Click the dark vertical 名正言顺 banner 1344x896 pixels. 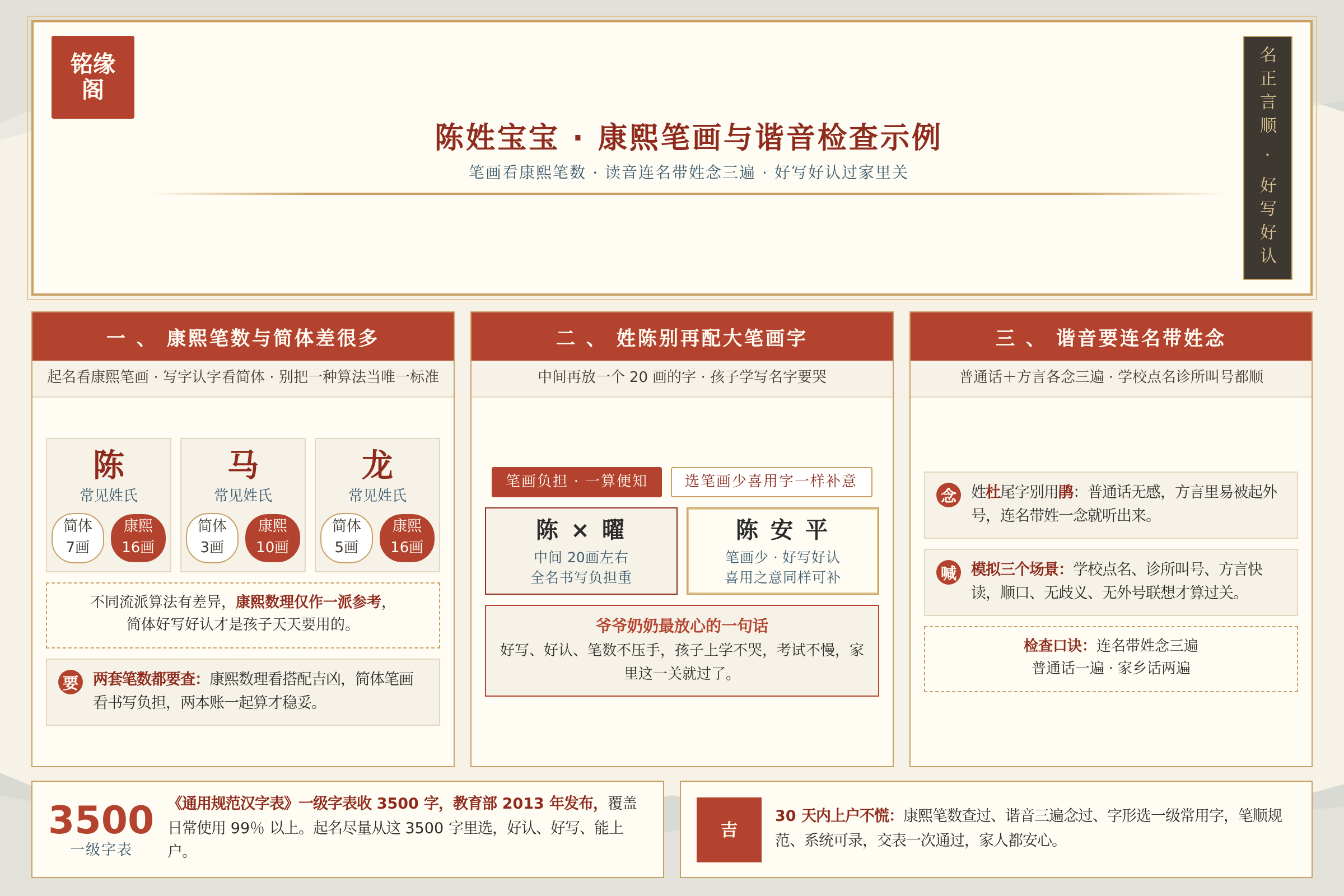pos(1267,158)
